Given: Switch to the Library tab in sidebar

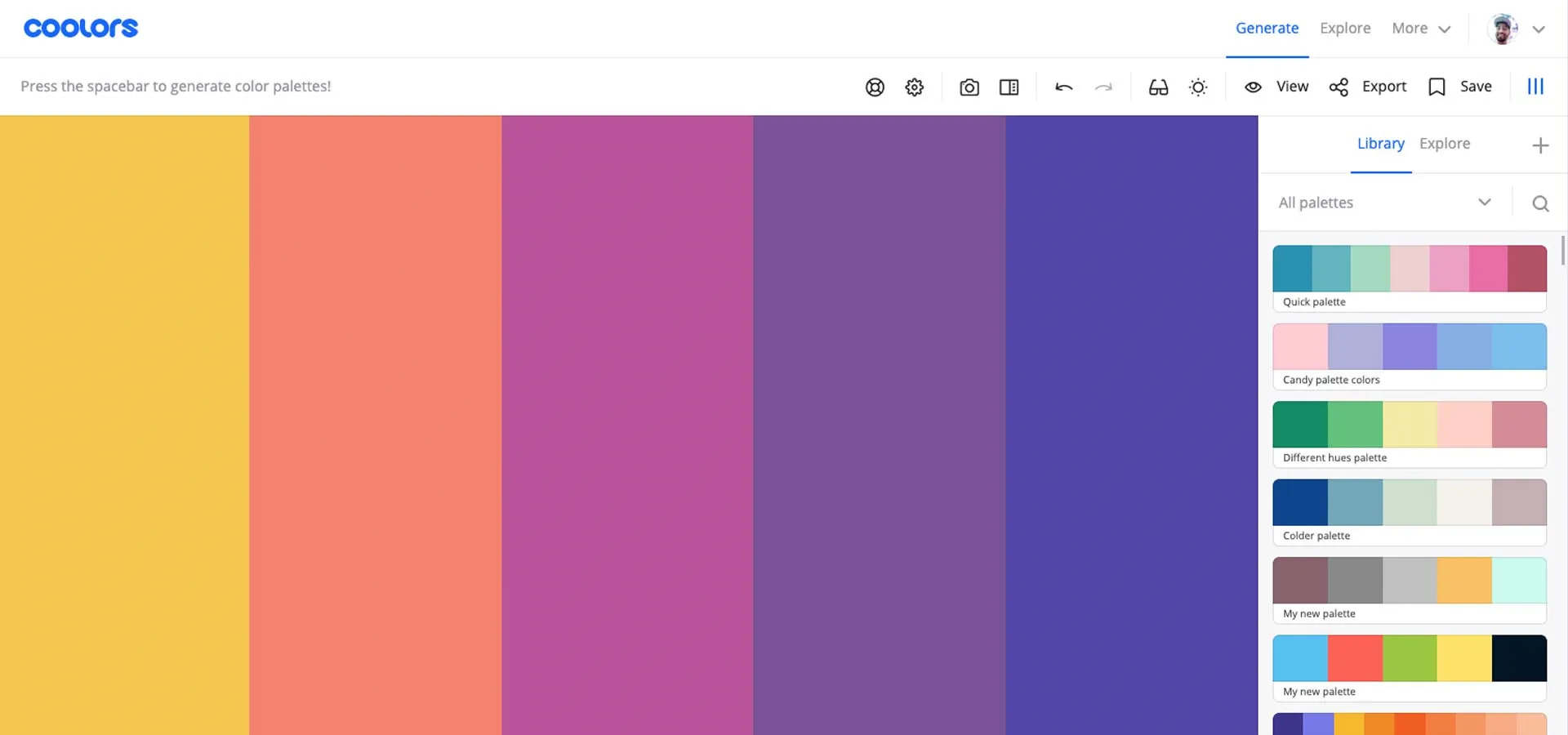Looking at the screenshot, I should pos(1380,144).
